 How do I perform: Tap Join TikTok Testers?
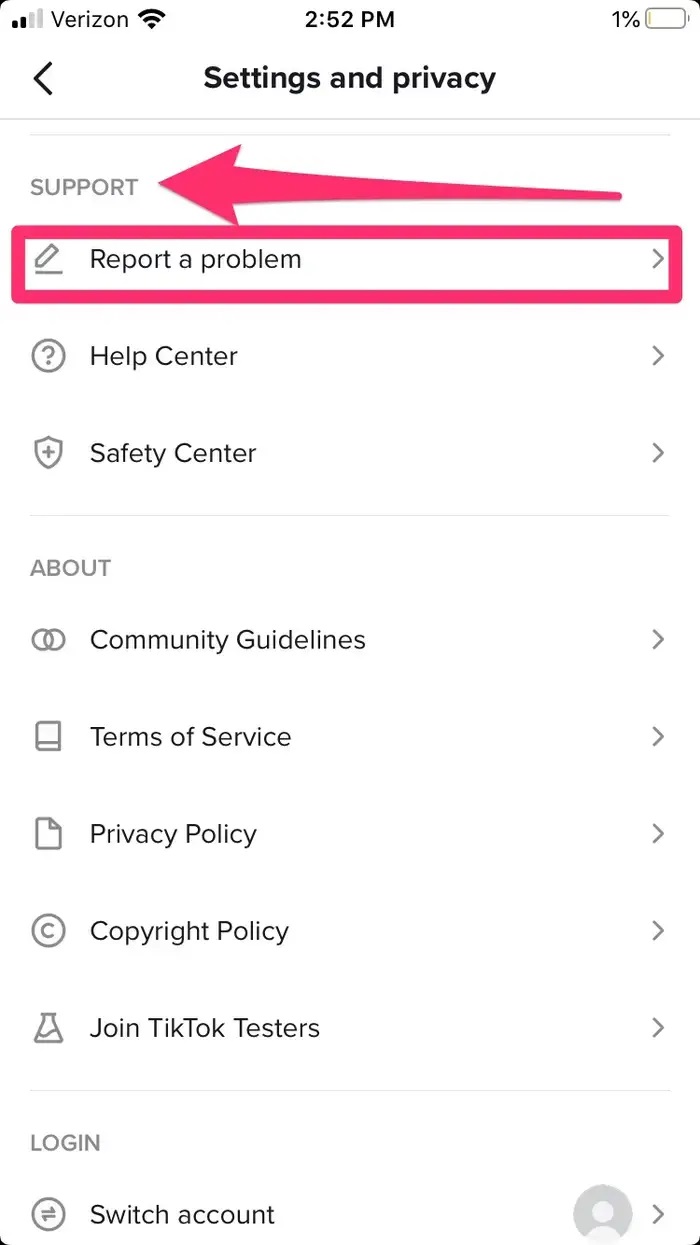click(205, 1028)
